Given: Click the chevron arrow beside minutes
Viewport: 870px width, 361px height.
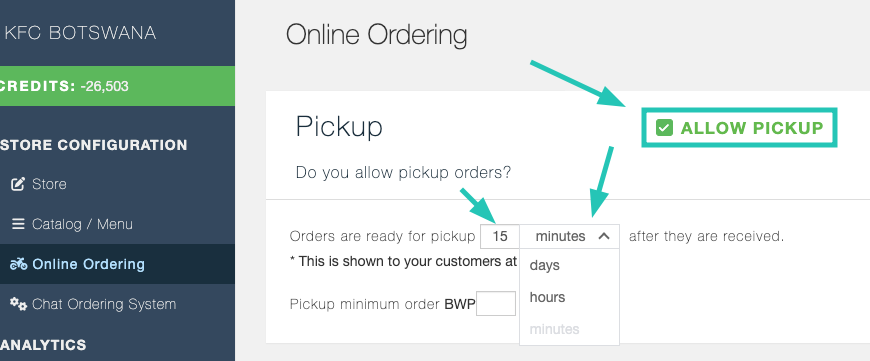Looking at the screenshot, I should 604,237.
